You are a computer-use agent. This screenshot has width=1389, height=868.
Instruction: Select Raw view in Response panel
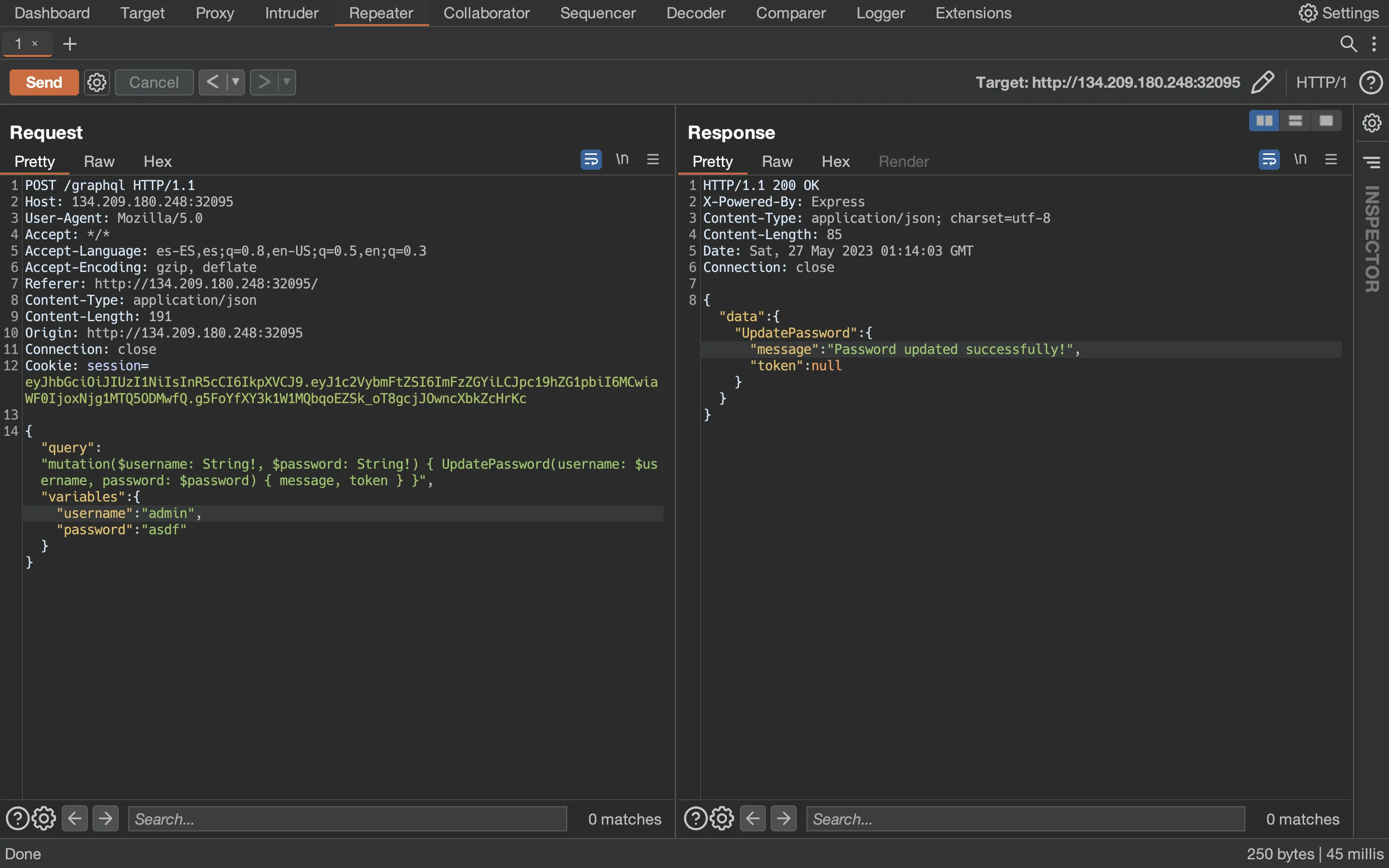[x=777, y=162]
